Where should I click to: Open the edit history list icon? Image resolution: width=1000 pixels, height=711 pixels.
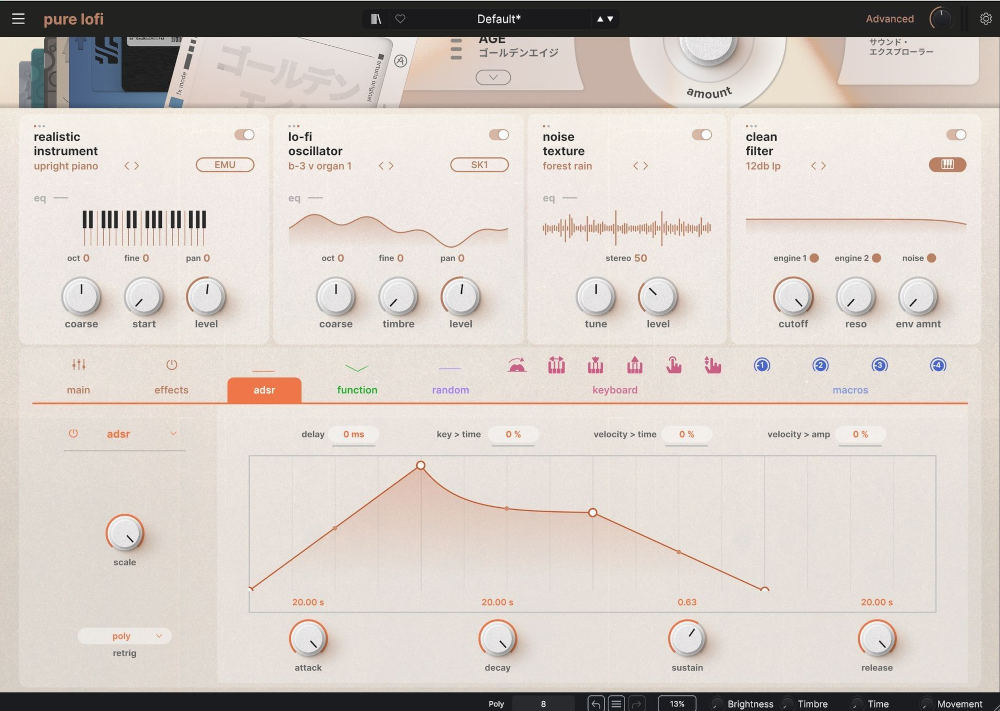616,704
